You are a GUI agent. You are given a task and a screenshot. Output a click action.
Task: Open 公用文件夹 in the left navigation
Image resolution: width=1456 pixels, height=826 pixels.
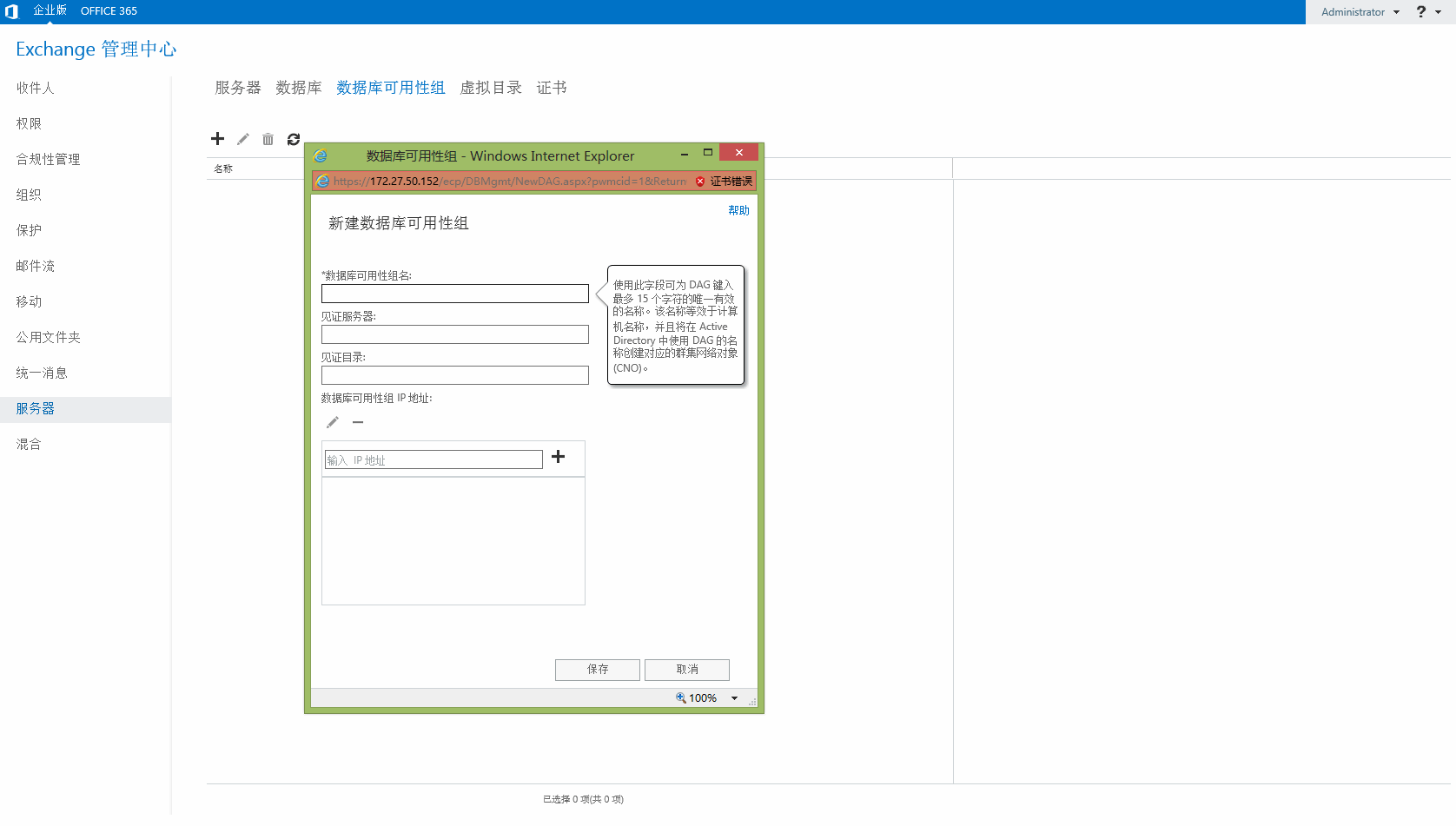tap(48, 337)
